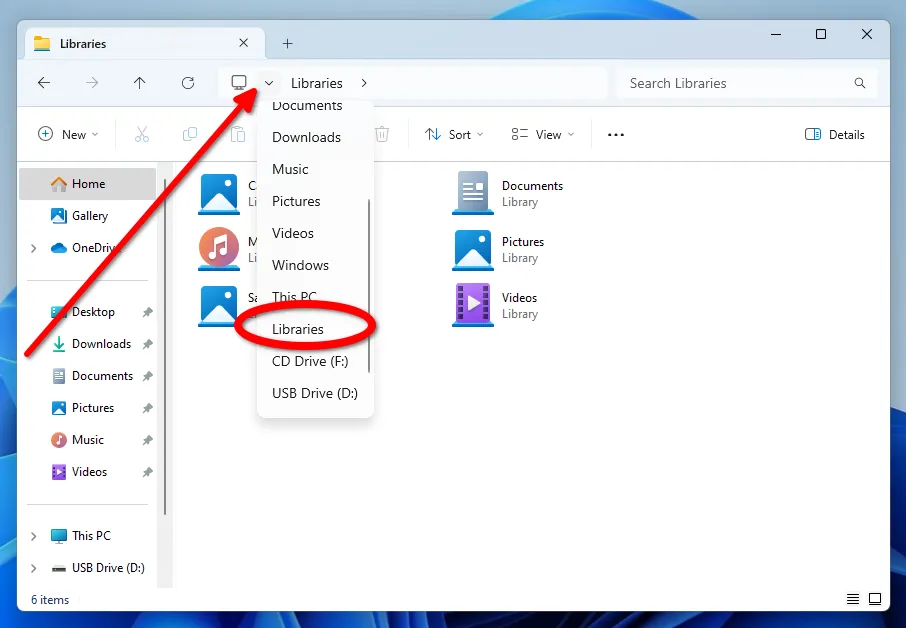Click the Refresh icon in the navigation bar
The image size is (906, 628).
click(188, 83)
